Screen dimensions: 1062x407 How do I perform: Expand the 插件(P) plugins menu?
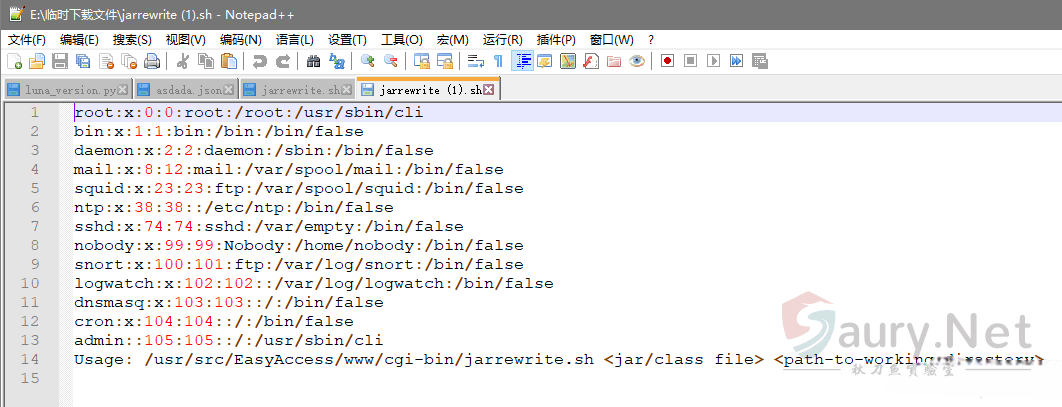[556, 40]
